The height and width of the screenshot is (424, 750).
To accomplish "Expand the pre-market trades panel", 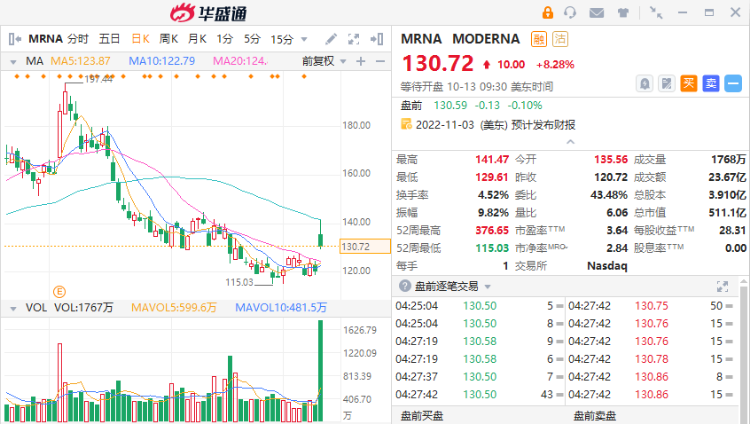I will coord(722,286).
